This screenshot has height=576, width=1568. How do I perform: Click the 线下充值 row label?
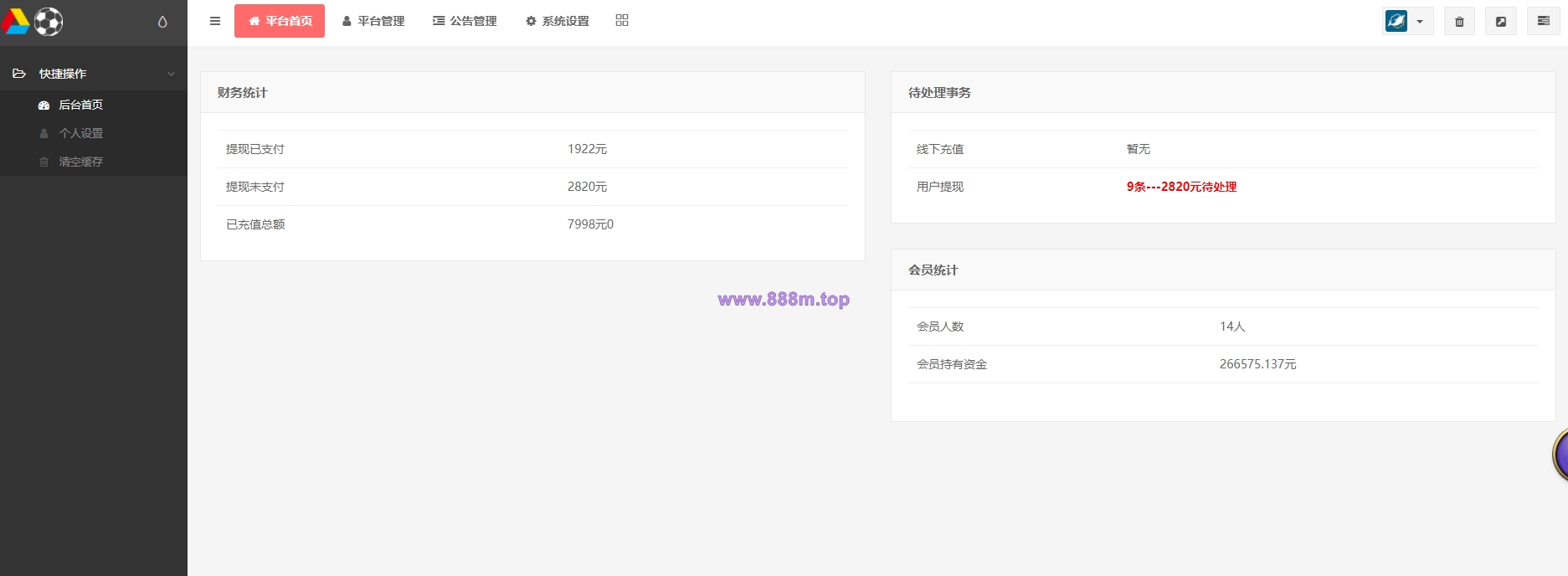(x=940, y=149)
